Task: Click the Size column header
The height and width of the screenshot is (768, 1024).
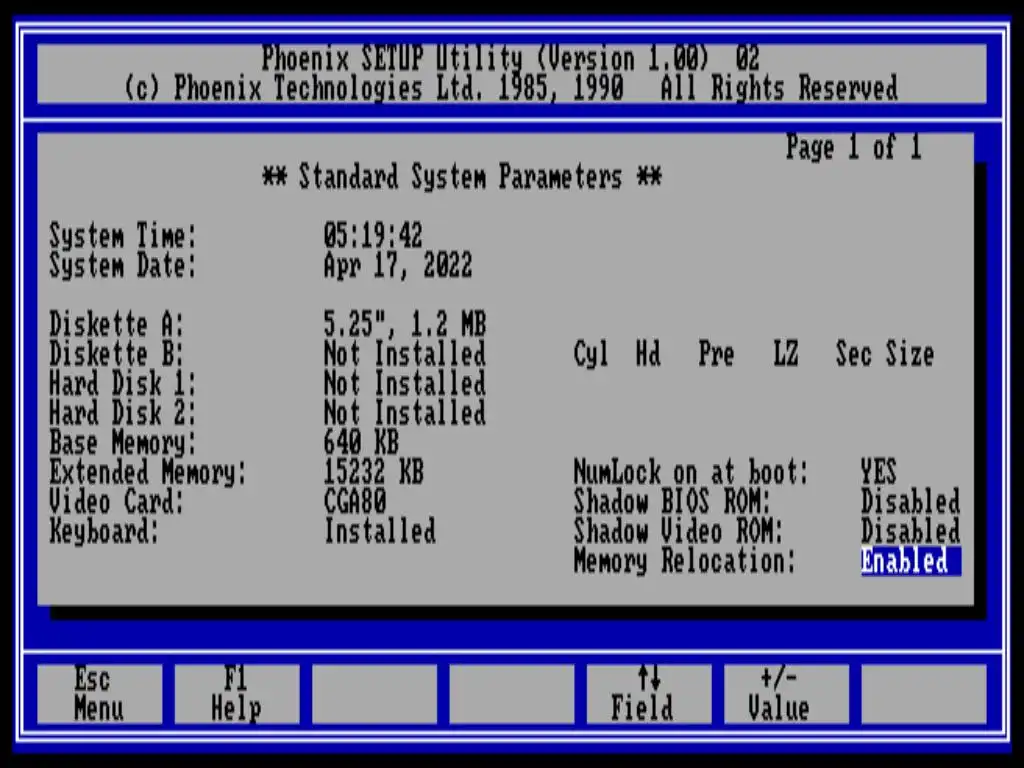Action: (910, 354)
